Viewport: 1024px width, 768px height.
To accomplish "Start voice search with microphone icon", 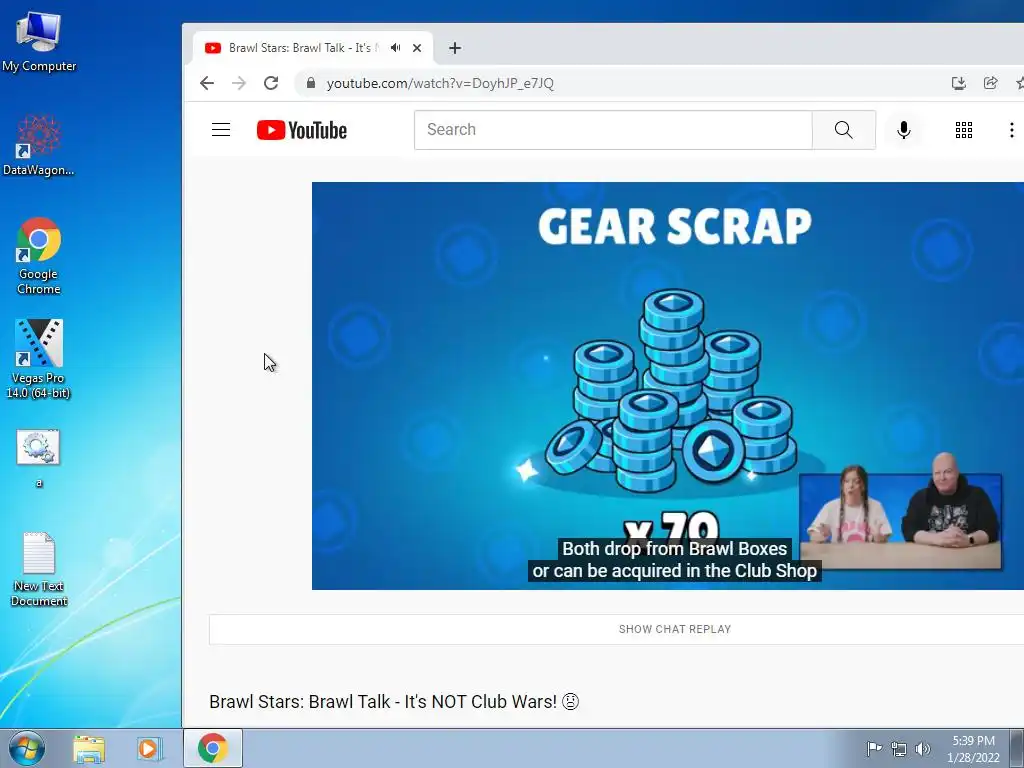I will click(904, 130).
